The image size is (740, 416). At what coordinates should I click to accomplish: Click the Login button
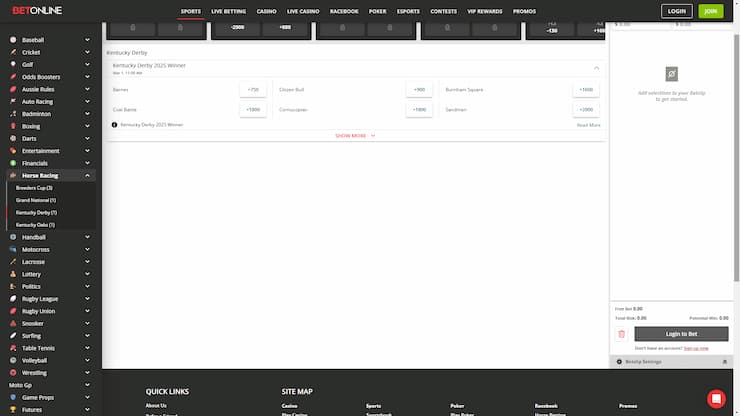pos(677,11)
